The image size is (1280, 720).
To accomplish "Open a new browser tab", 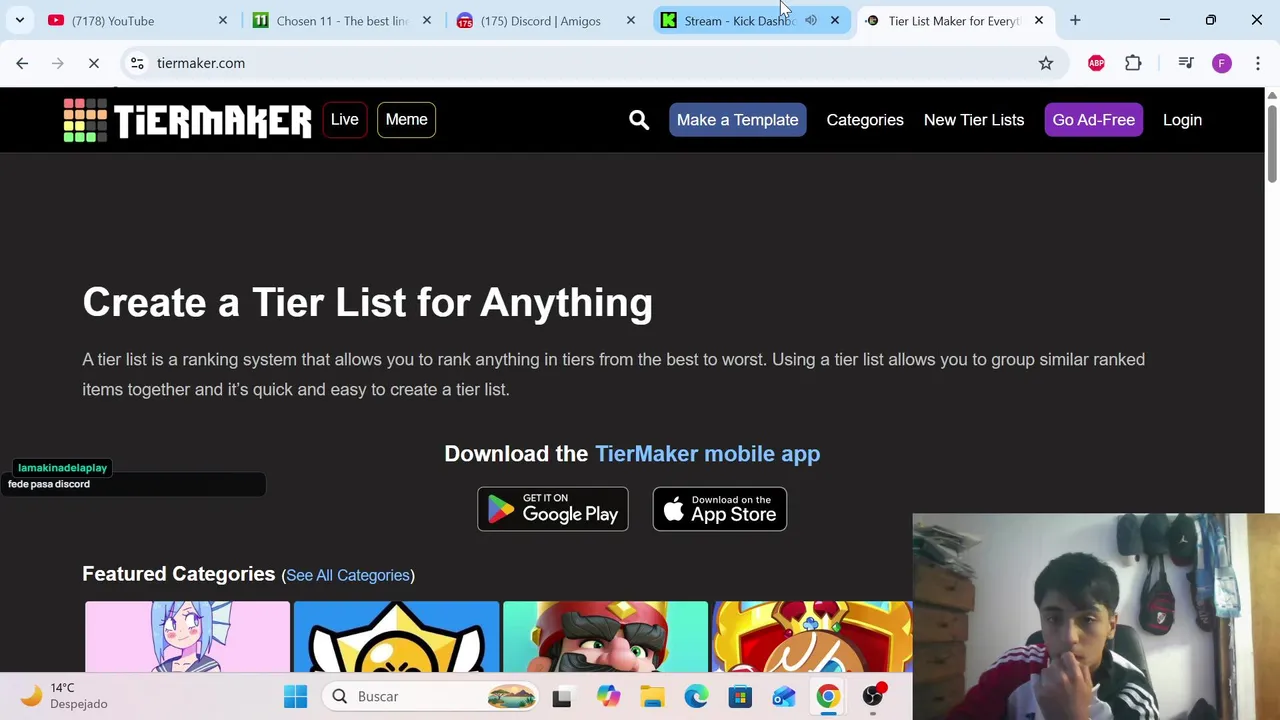I will (1075, 20).
